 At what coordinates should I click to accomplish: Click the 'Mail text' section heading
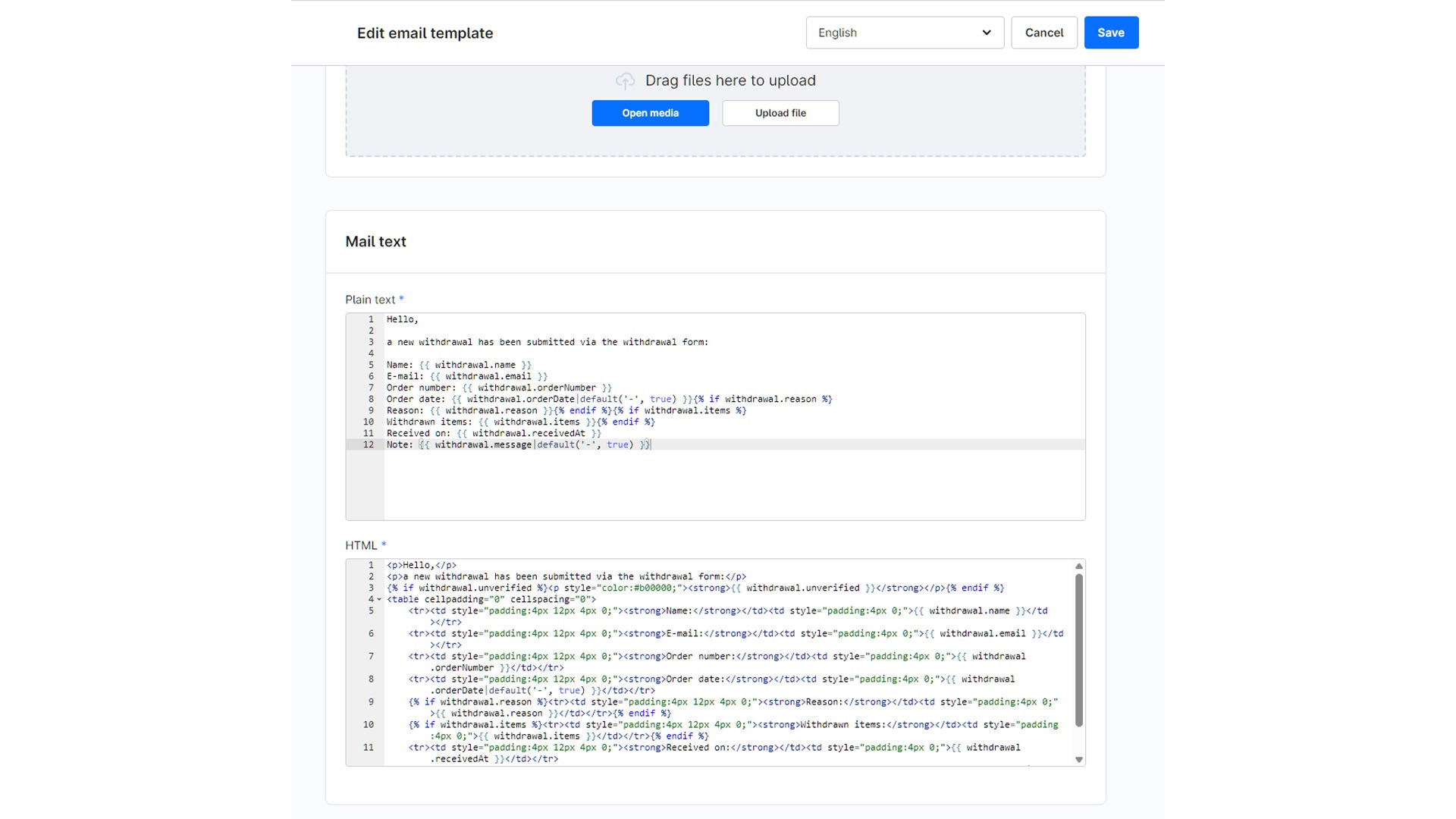pos(375,241)
